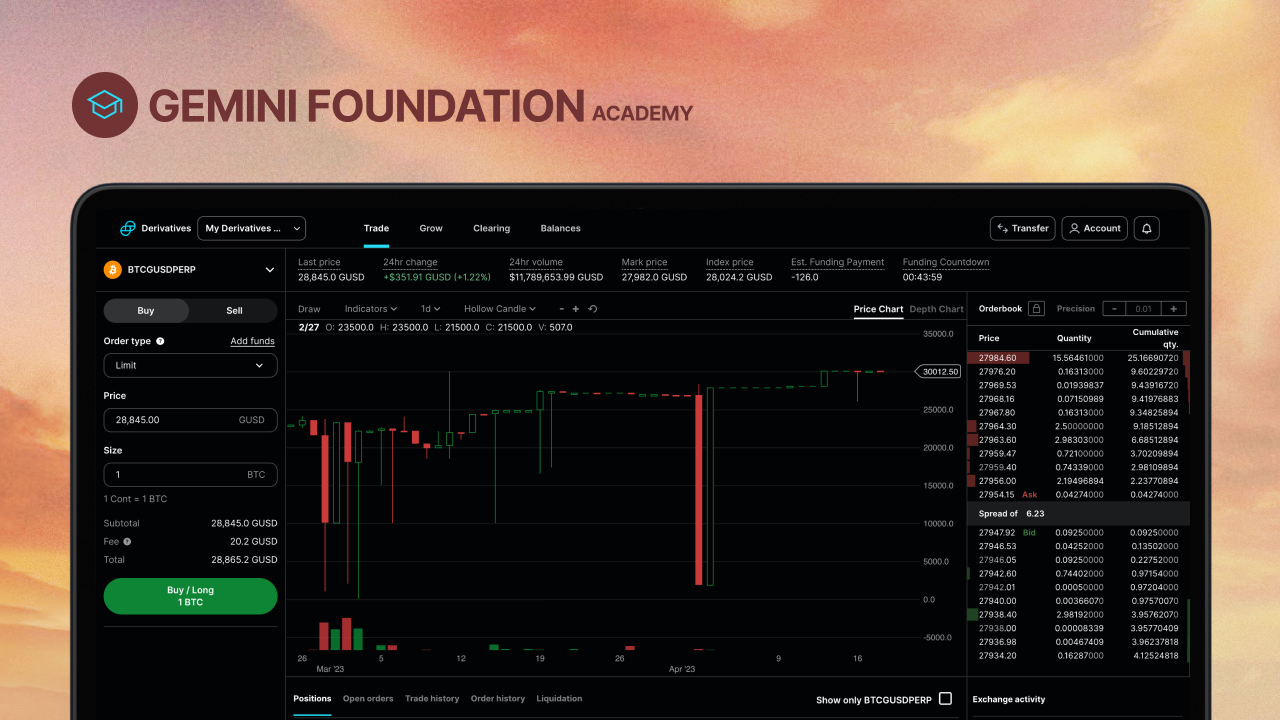Click the Fee info icon
The image size is (1280, 720).
127,541
